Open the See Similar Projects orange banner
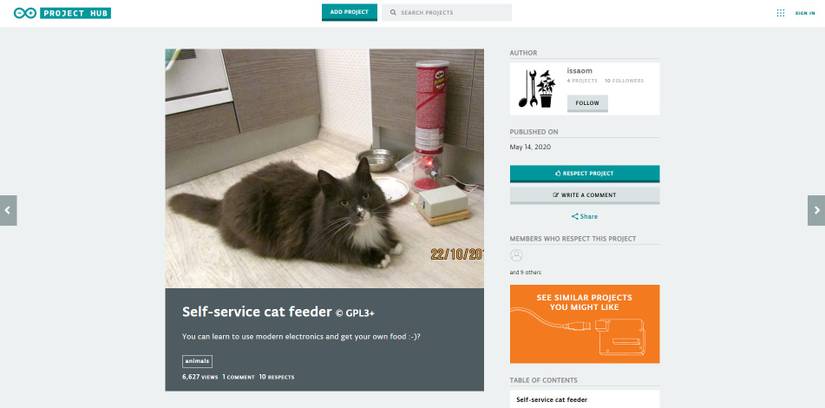The height and width of the screenshot is (408, 825). click(x=585, y=324)
